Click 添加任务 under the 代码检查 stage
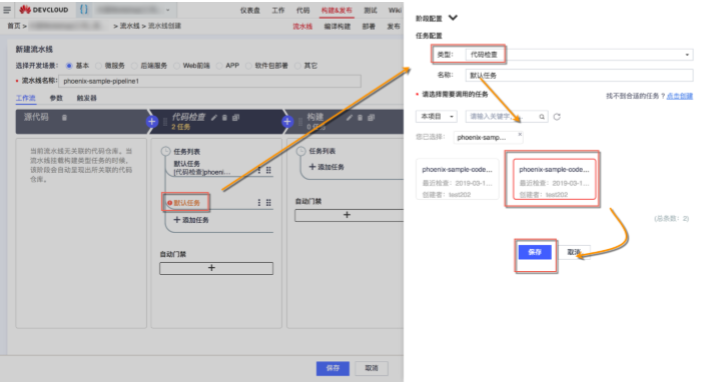Viewport: 701px width, 387px height. point(191,220)
